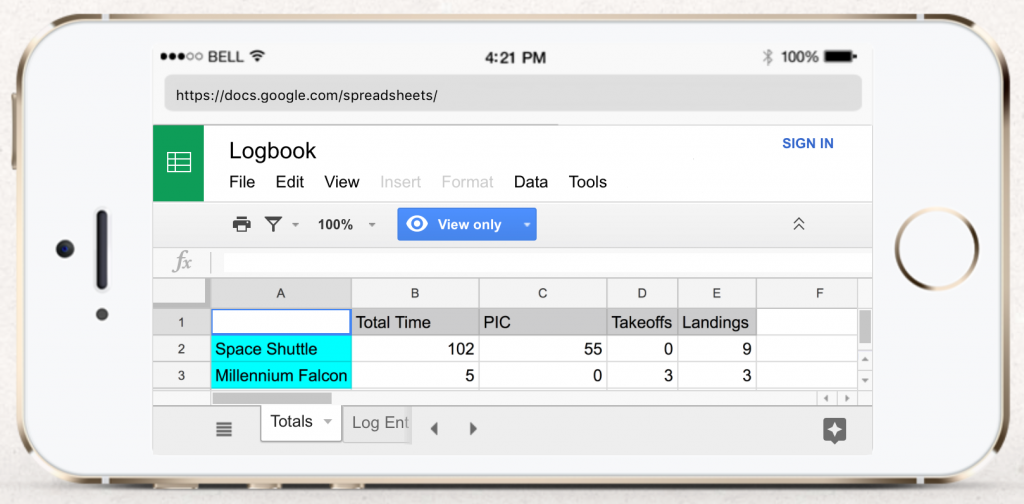
Task: Select the Takeoffs header cell
Action: point(642,322)
